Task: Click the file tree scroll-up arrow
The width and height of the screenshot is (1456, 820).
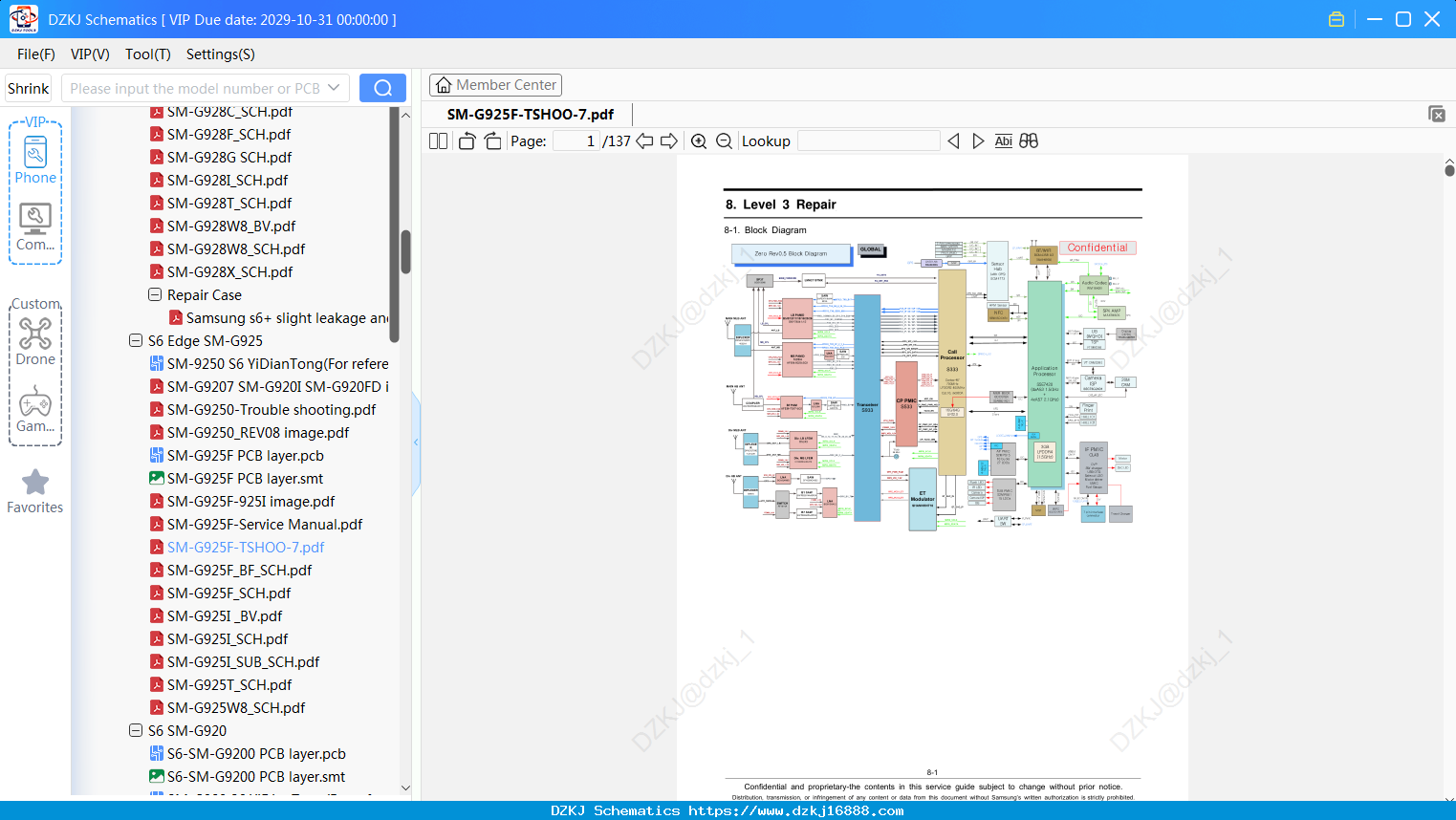Action: point(405,115)
